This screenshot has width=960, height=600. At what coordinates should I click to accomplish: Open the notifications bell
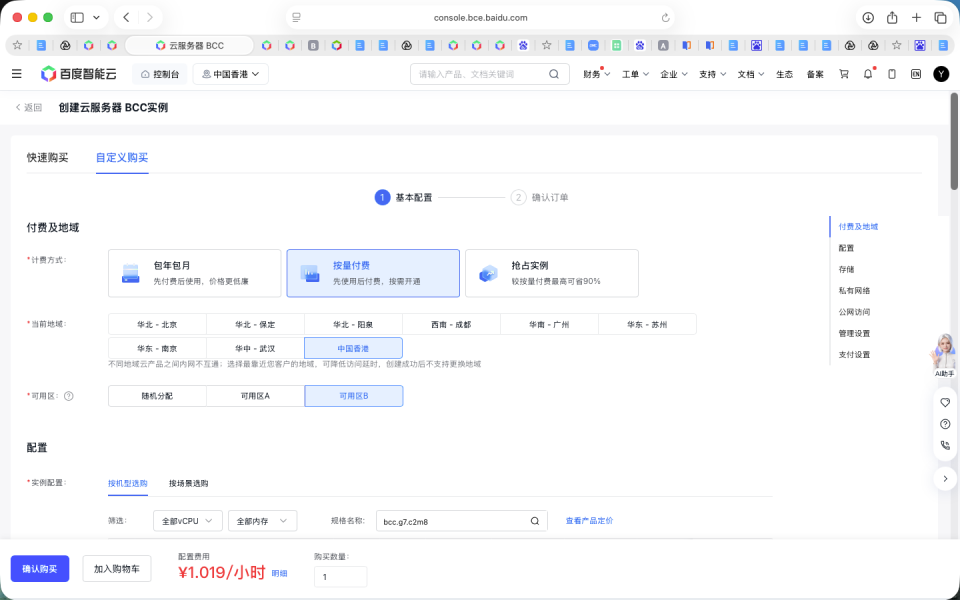(868, 74)
